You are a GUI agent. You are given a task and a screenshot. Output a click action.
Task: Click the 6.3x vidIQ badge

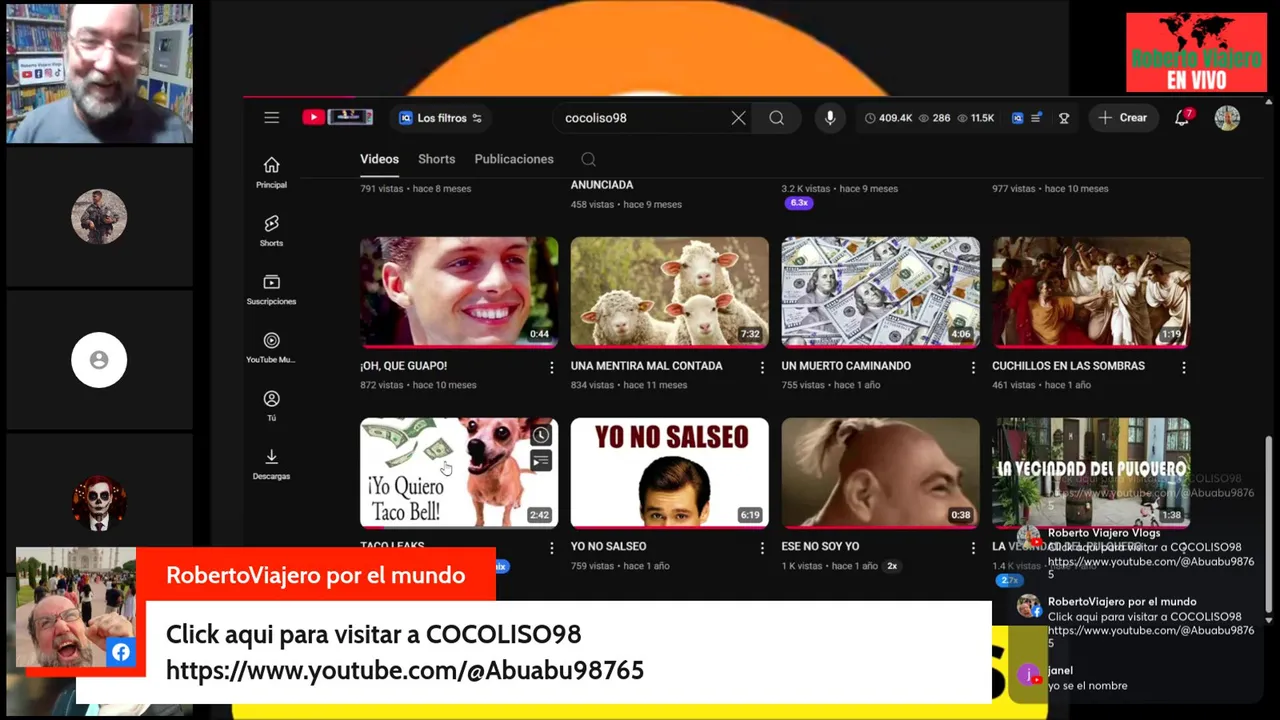click(799, 203)
